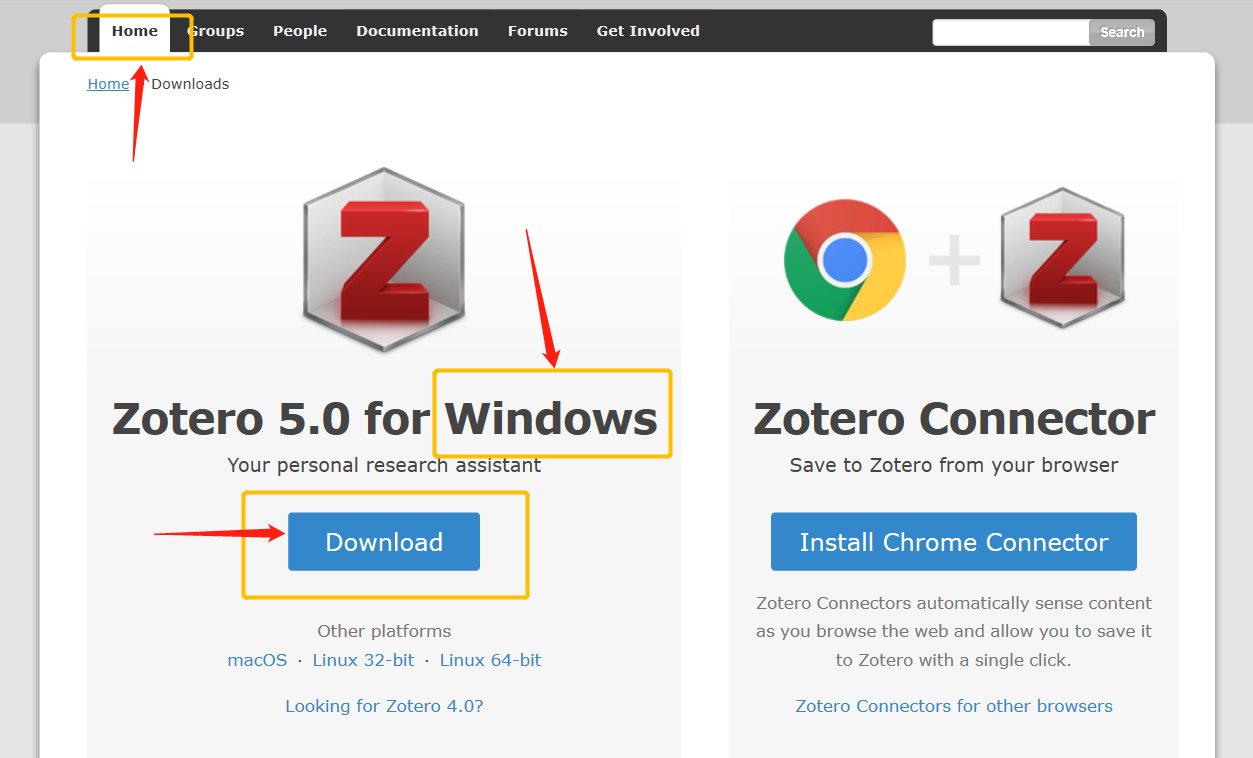Click the large Zotero Z logo

384,259
